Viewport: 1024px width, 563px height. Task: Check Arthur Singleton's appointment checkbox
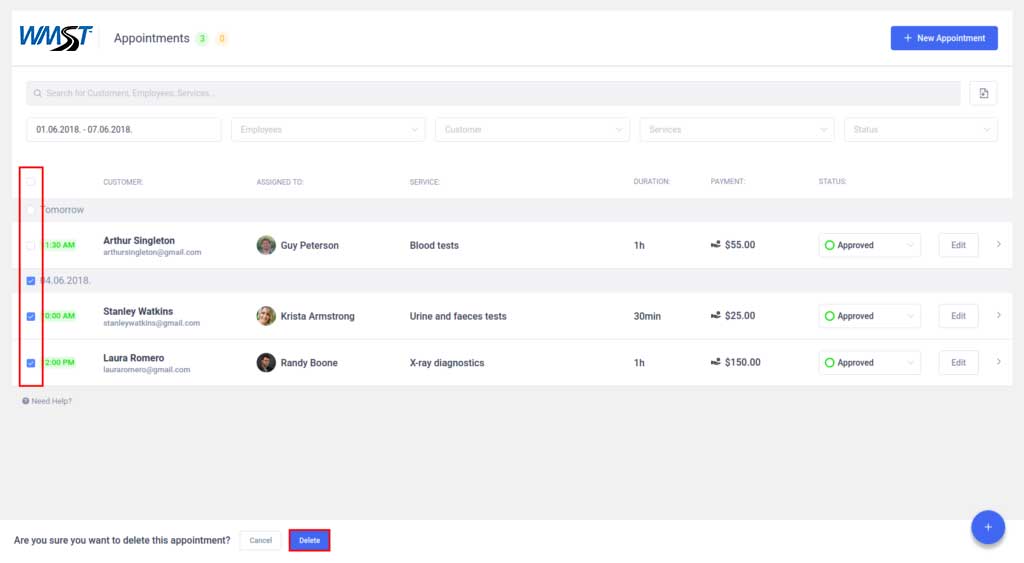tap(31, 245)
